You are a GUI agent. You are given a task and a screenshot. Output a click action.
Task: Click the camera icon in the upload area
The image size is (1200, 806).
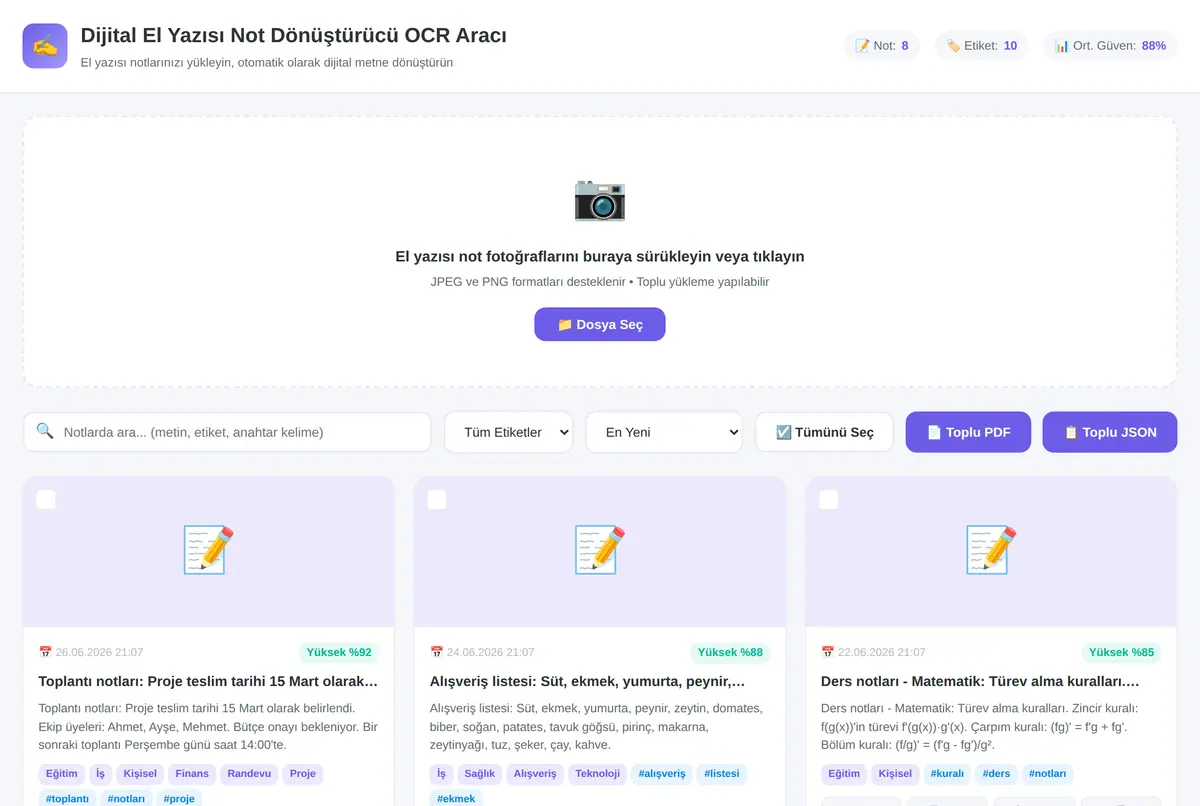click(600, 199)
